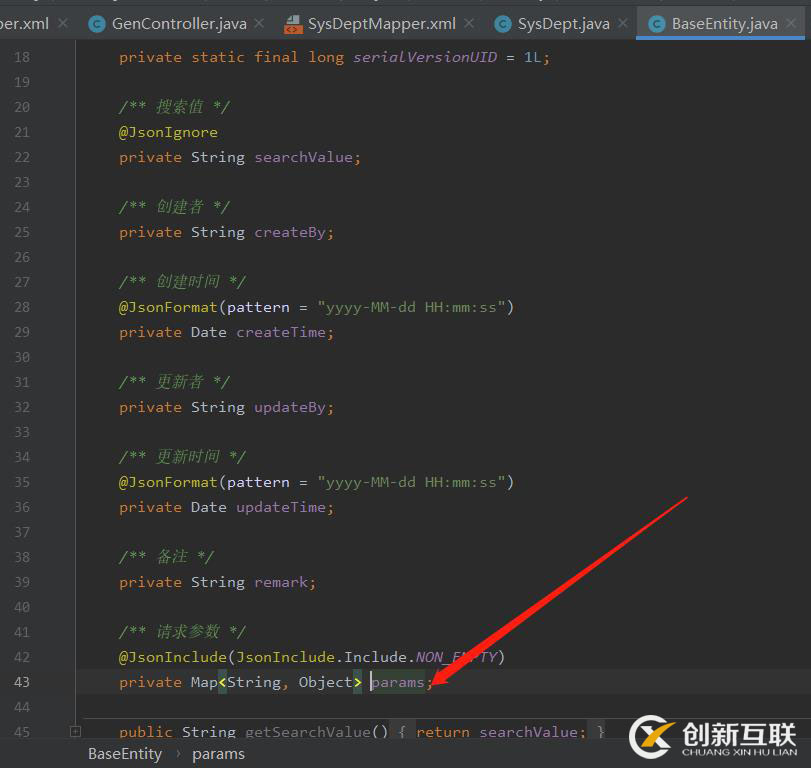Close the GenController.java tab

pos(259,23)
